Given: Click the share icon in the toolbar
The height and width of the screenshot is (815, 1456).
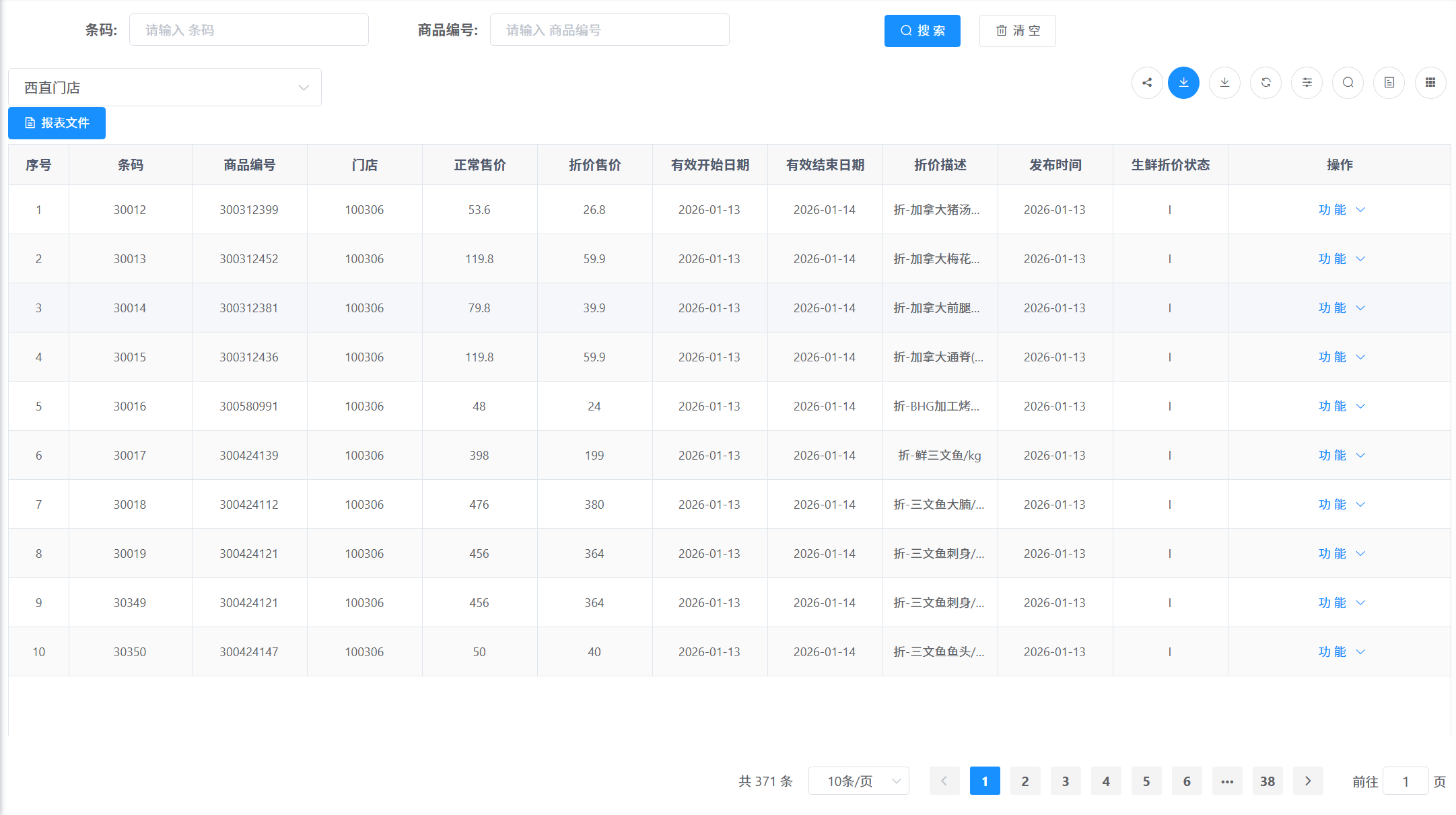Looking at the screenshot, I should [x=1147, y=83].
